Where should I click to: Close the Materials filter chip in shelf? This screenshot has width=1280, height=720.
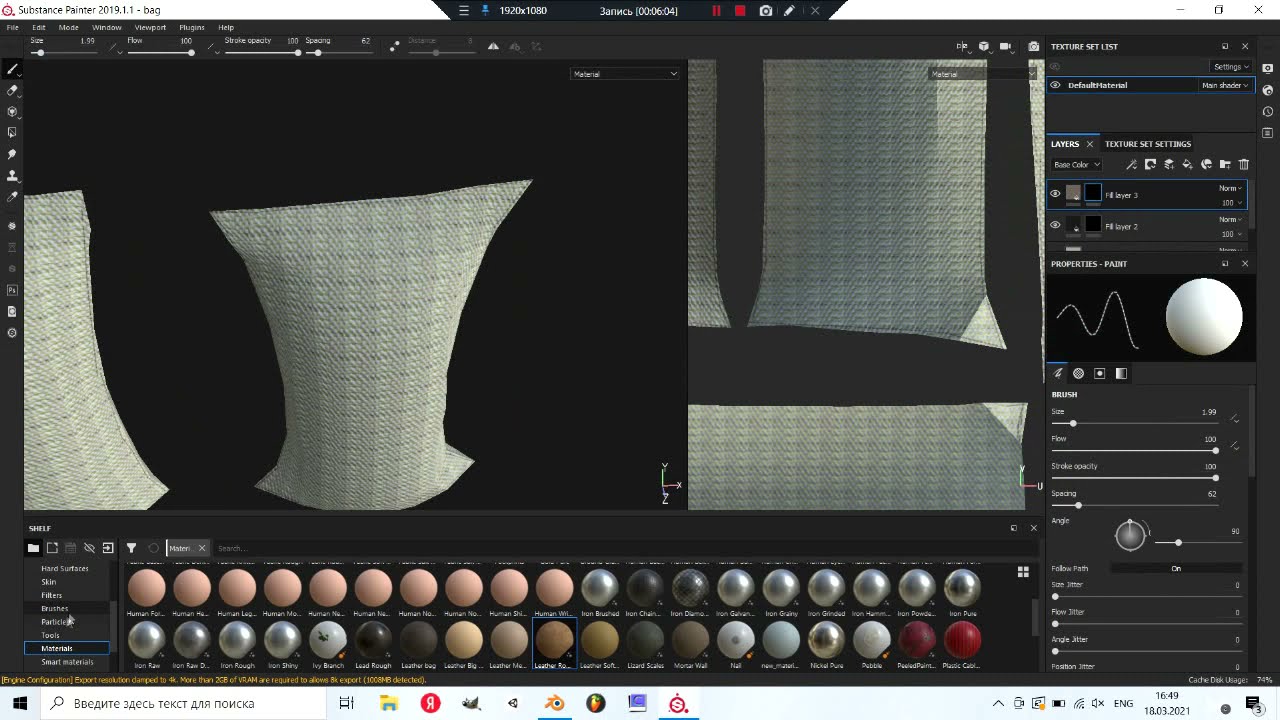pos(201,548)
